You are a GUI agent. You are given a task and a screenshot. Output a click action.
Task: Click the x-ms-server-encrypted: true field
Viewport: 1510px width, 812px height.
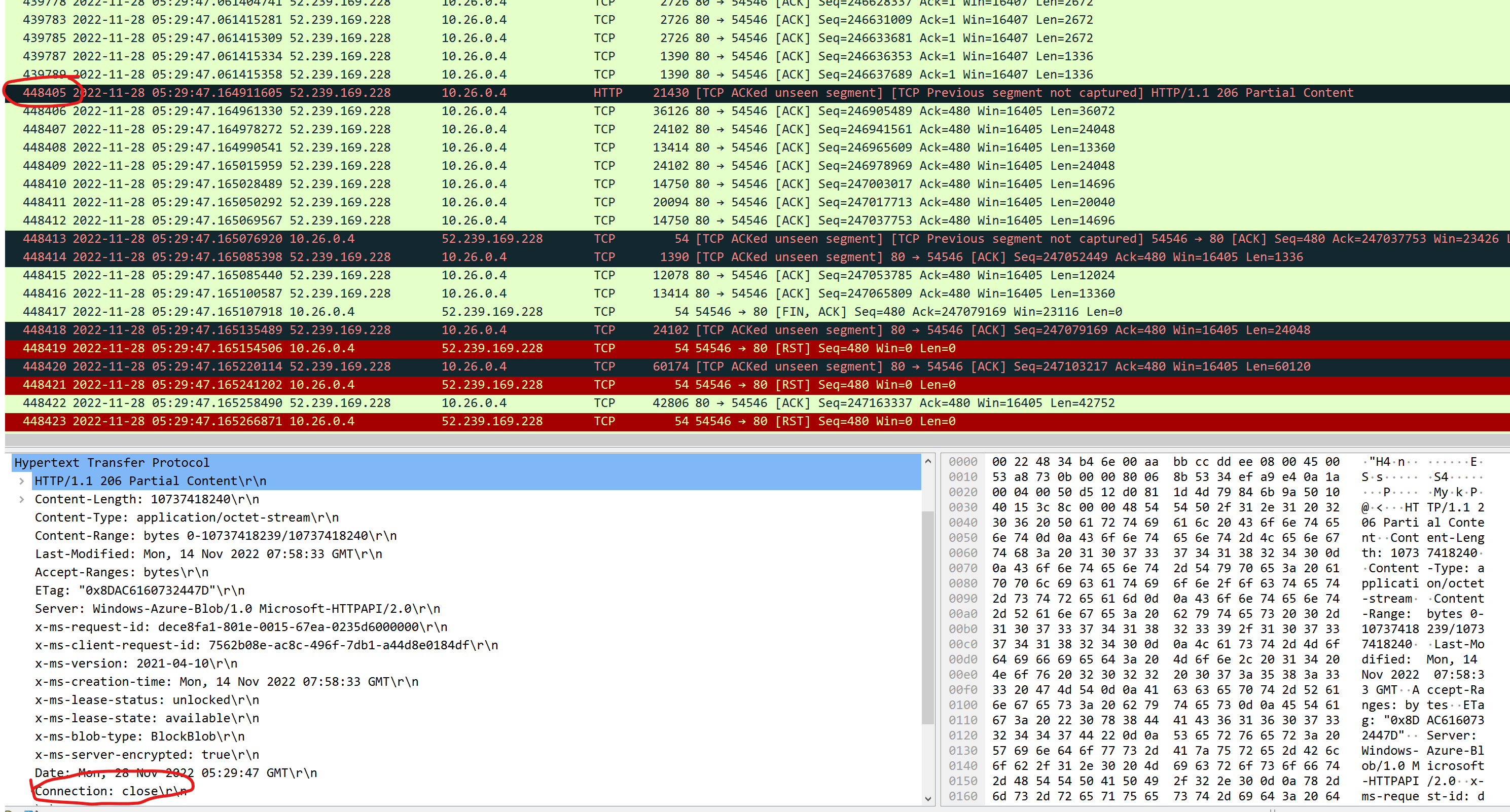147,754
